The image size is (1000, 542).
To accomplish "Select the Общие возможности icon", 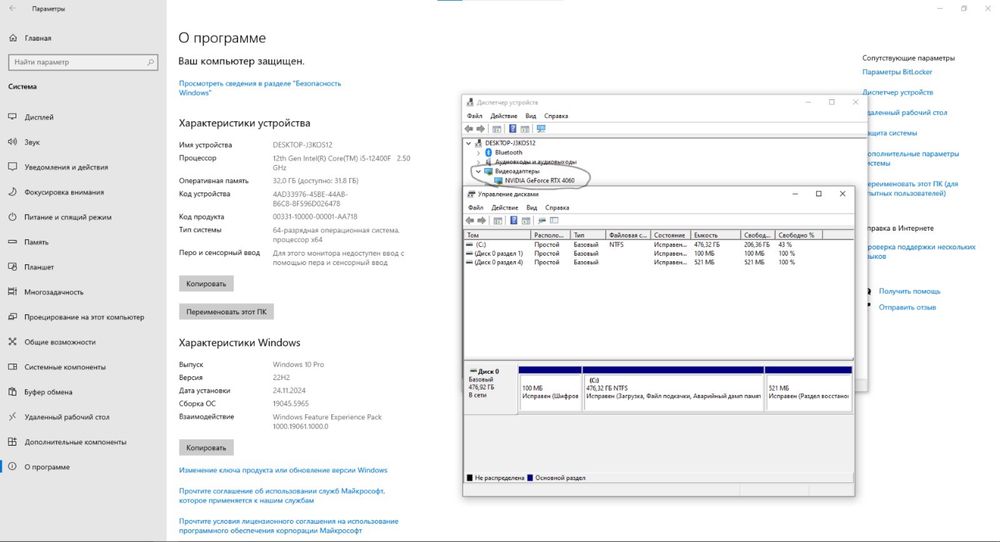I will click(x=12, y=342).
